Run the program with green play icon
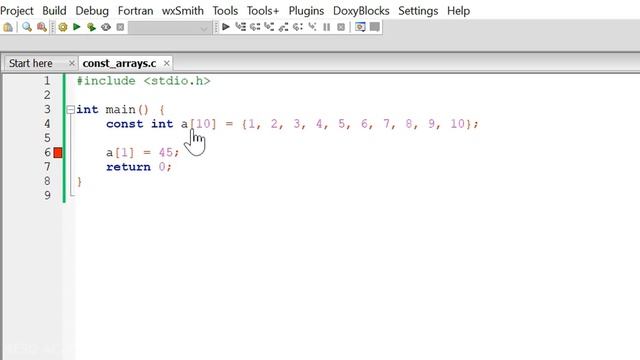 tap(76, 27)
